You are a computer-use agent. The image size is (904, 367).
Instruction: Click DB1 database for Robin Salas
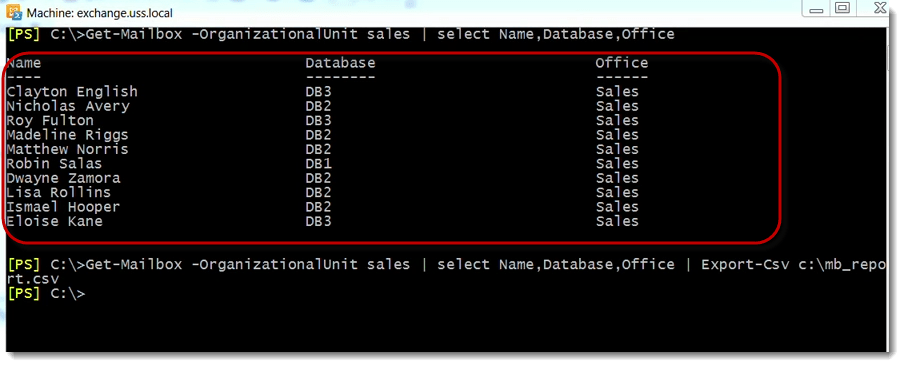coord(318,164)
